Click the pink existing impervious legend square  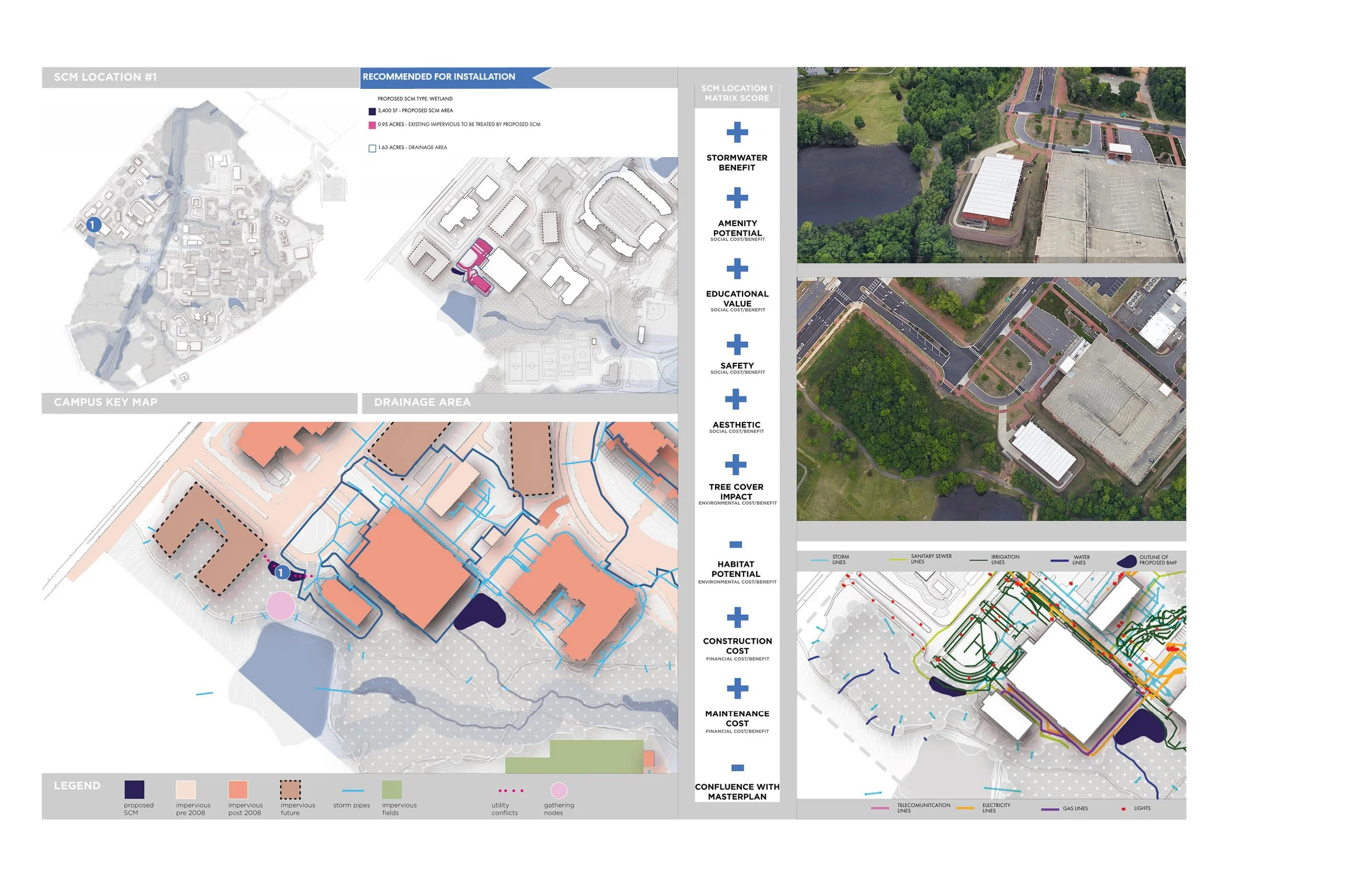point(373,125)
